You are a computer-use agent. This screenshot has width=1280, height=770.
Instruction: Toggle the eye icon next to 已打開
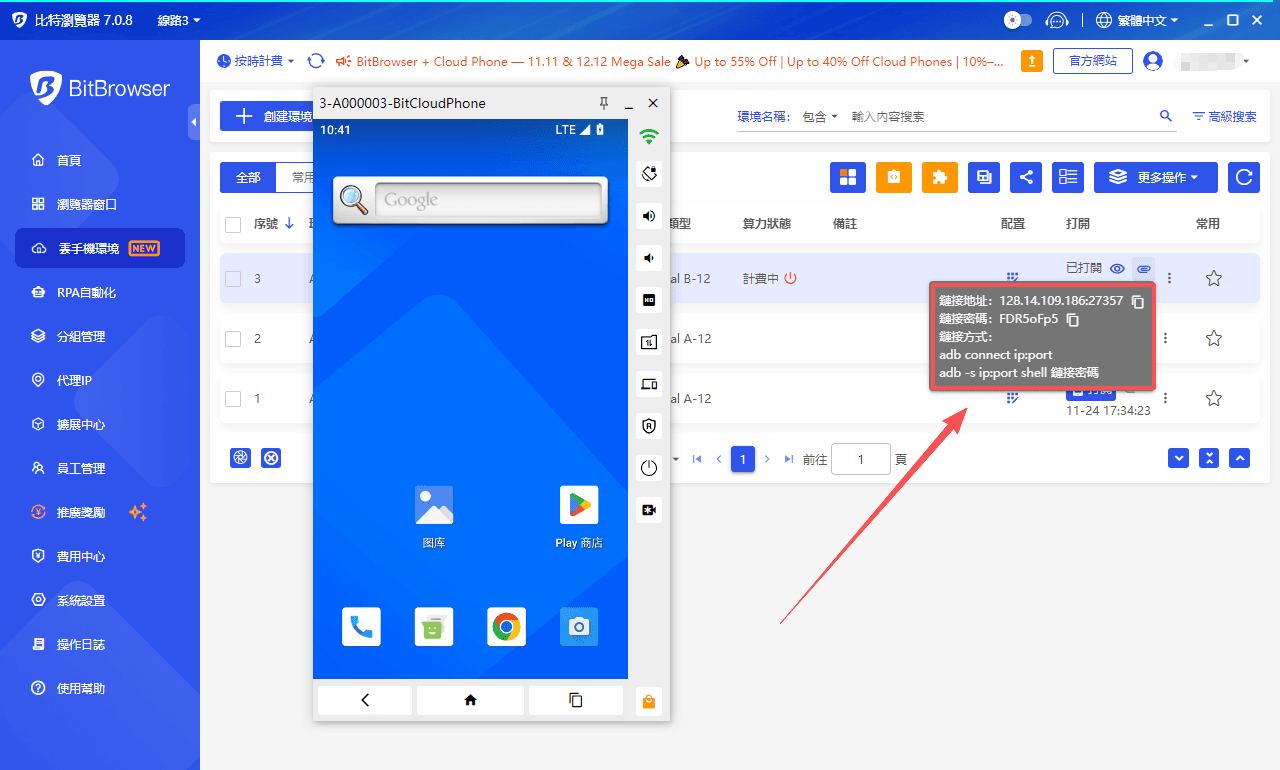(1118, 269)
